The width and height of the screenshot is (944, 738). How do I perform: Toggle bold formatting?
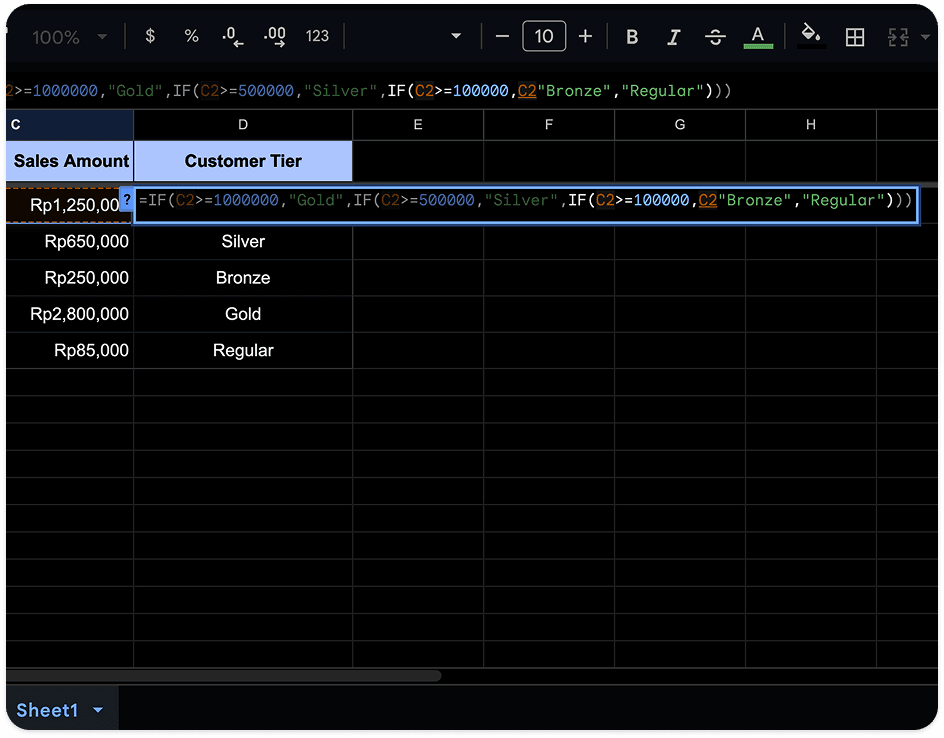[x=632, y=37]
